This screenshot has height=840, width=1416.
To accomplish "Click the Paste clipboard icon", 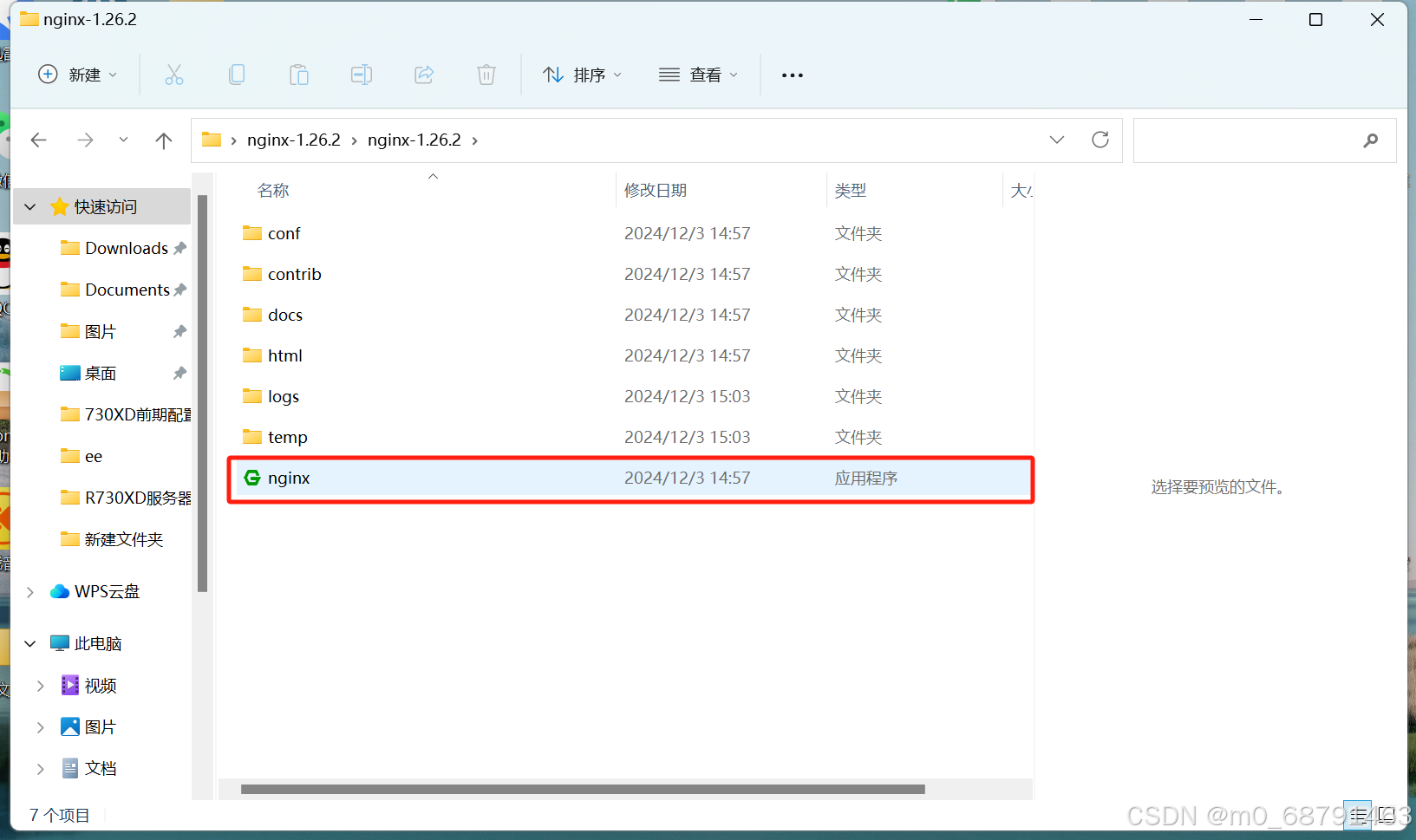I will point(299,75).
